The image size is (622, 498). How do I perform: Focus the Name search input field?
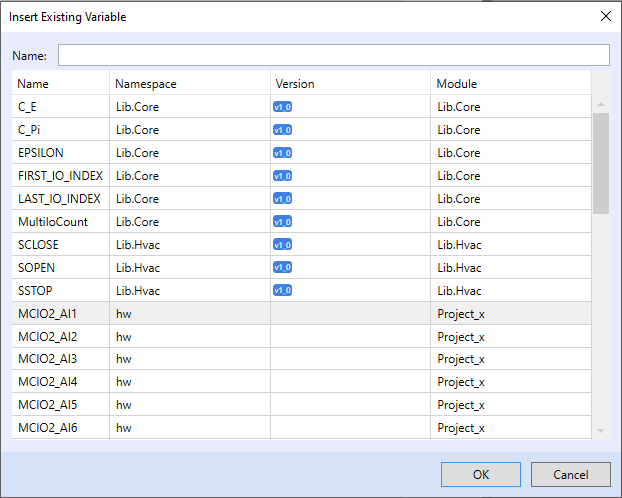click(x=333, y=55)
